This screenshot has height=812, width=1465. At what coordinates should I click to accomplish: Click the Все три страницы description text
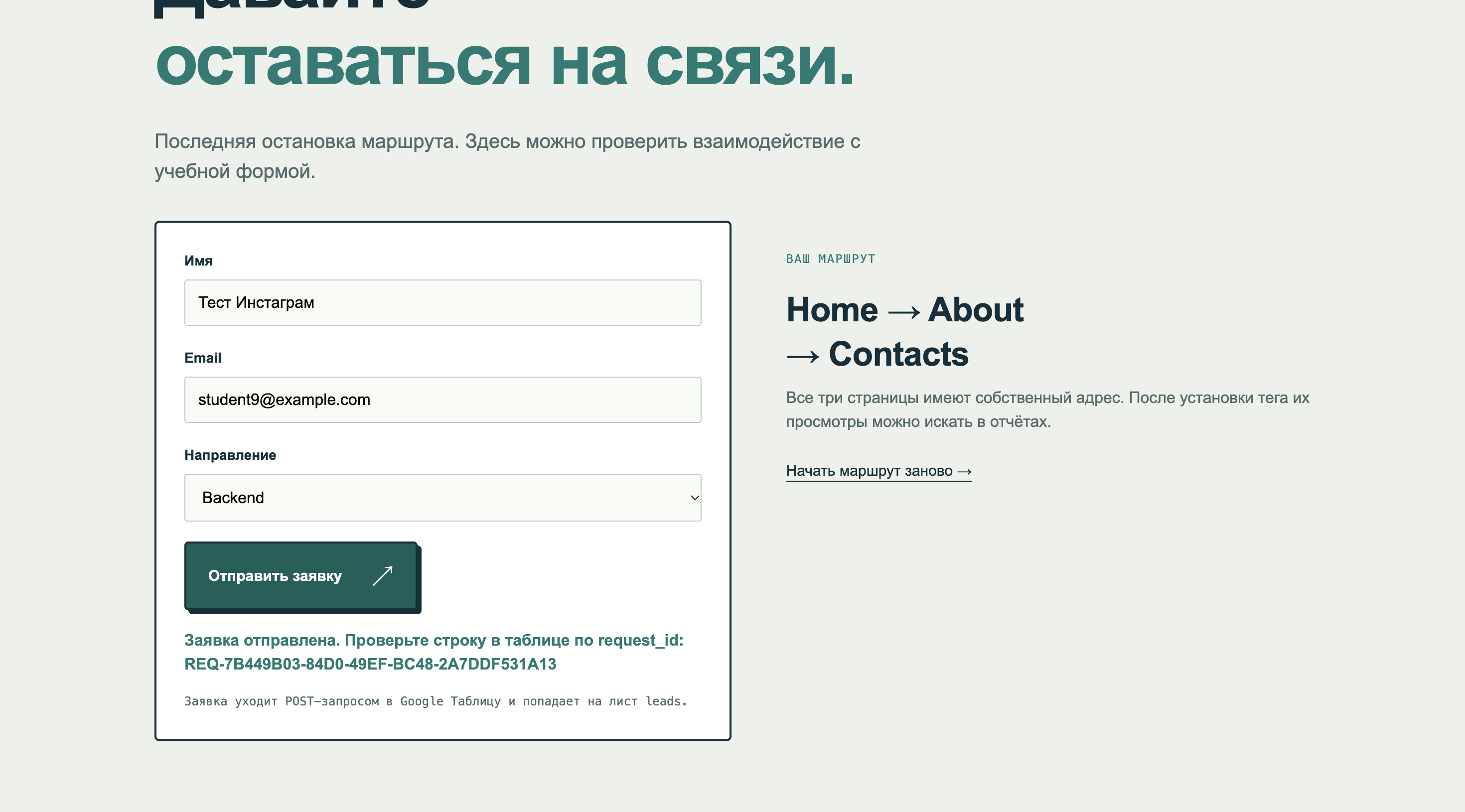pyautogui.click(x=1047, y=409)
